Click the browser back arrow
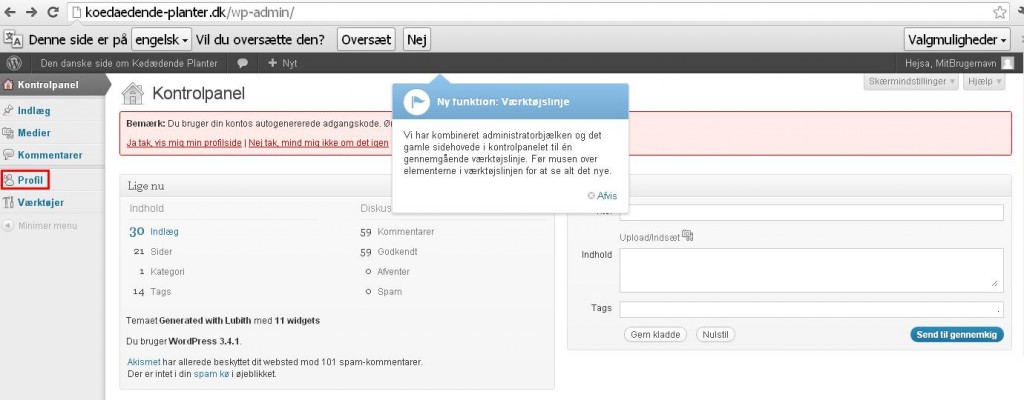 click(12, 13)
